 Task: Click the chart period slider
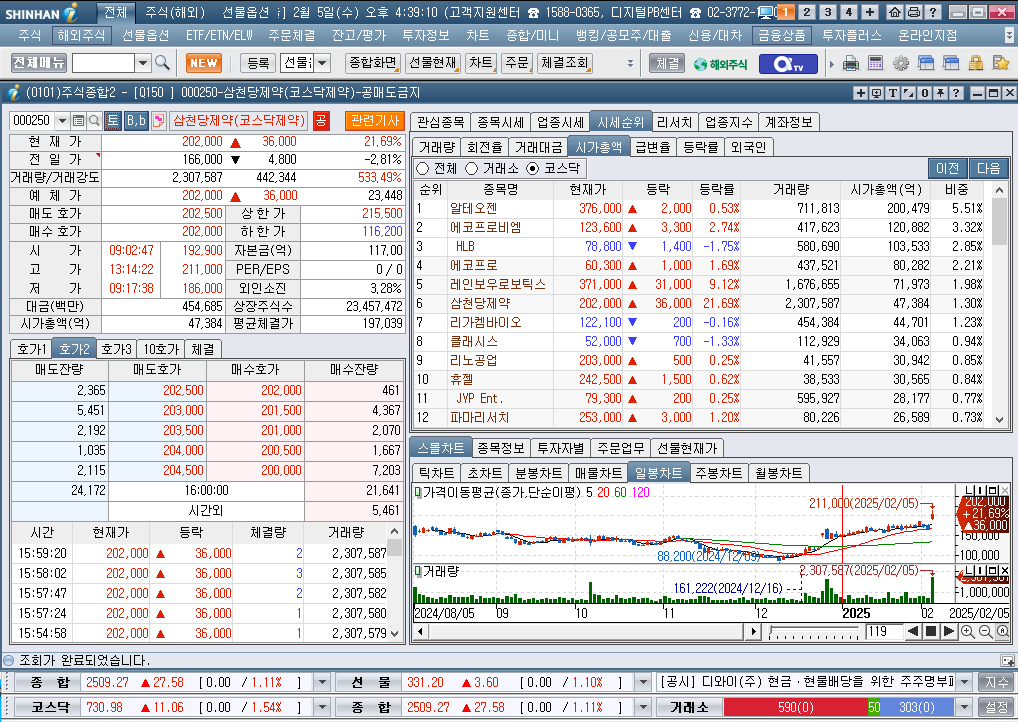tap(815, 631)
